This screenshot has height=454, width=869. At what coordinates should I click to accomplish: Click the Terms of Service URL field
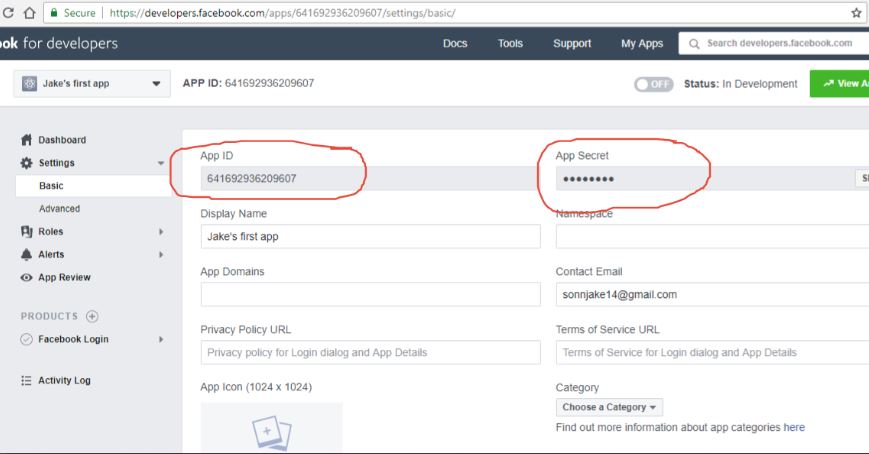(712, 353)
